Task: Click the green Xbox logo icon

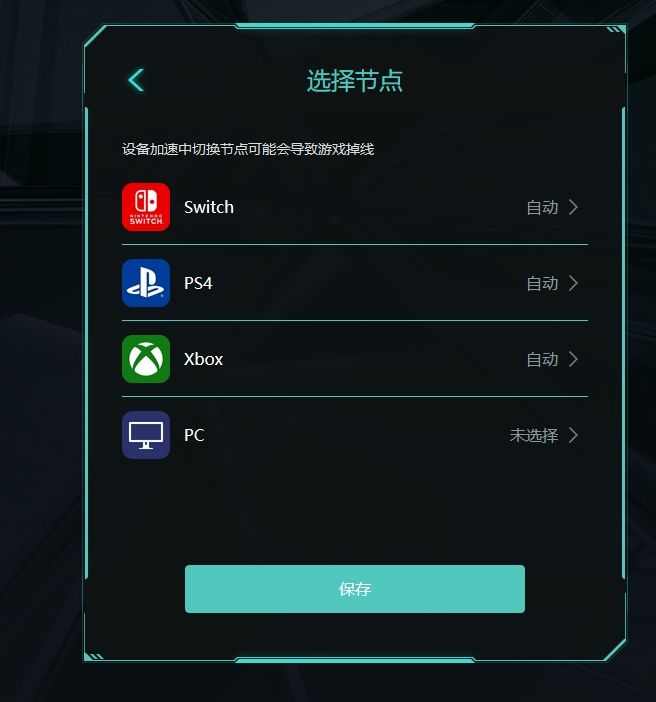Action: pyautogui.click(x=146, y=359)
